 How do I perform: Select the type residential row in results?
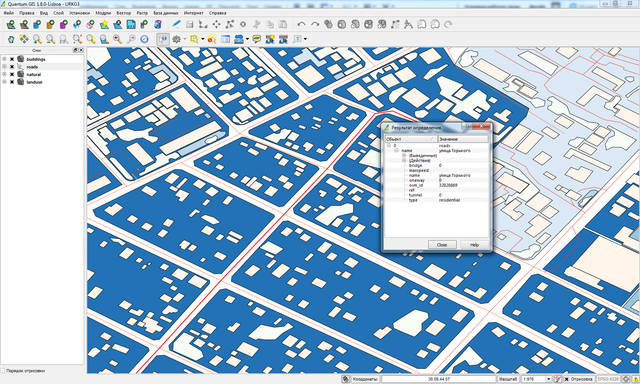tap(436, 200)
